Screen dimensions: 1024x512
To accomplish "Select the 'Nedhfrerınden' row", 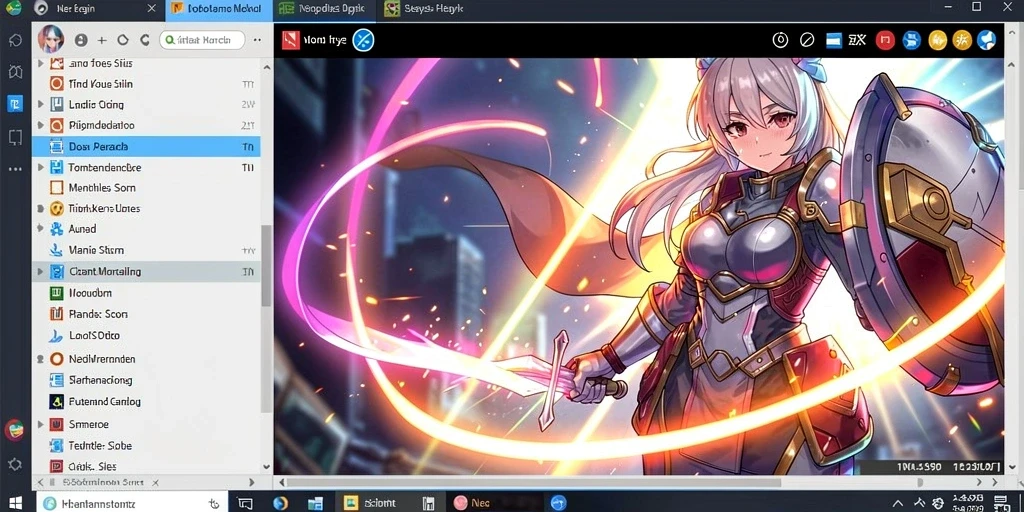I will [x=146, y=359].
